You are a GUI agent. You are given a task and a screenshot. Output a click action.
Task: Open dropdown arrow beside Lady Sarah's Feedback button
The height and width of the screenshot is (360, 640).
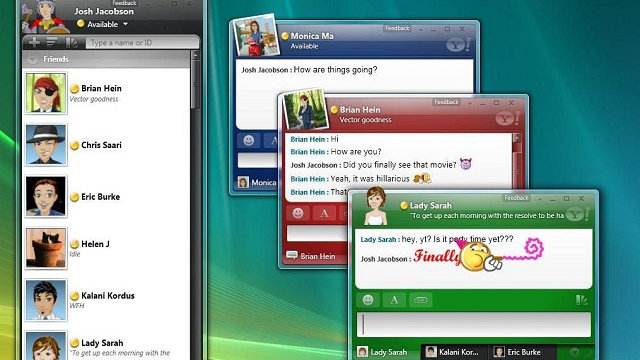pos(540,199)
